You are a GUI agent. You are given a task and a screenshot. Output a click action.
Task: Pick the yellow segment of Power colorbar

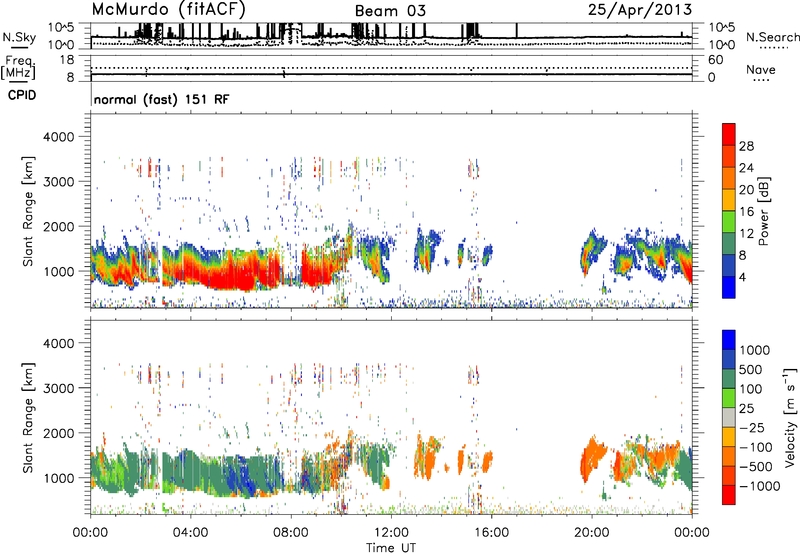(x=729, y=199)
